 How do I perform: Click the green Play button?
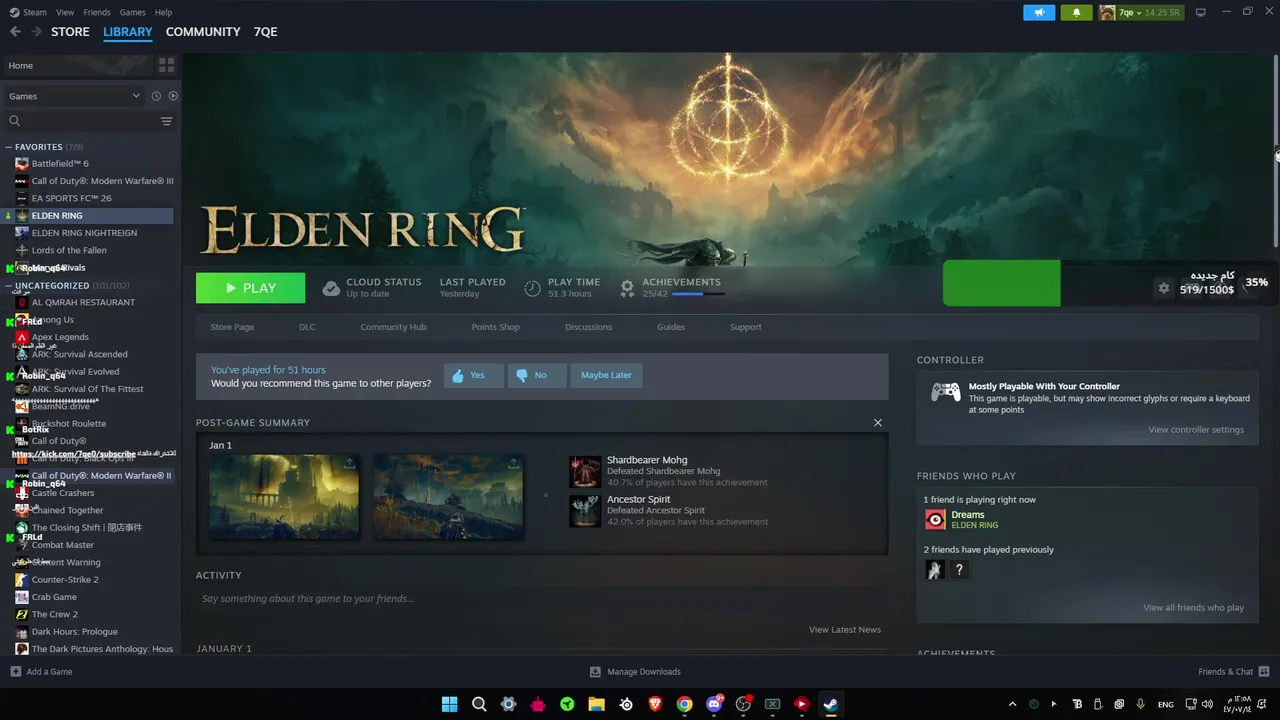click(x=251, y=288)
